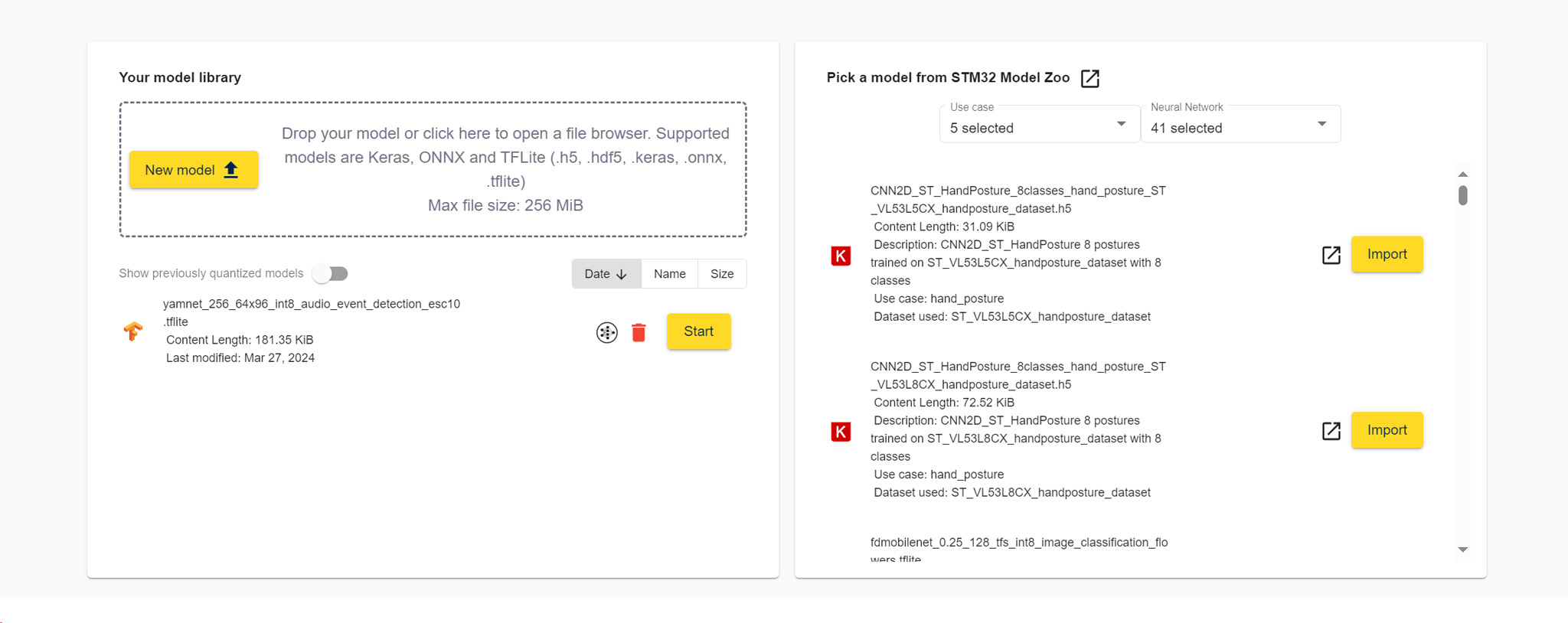Click the TensorFlow Lite icon of yamnet model
1568x623 pixels.
(132, 331)
